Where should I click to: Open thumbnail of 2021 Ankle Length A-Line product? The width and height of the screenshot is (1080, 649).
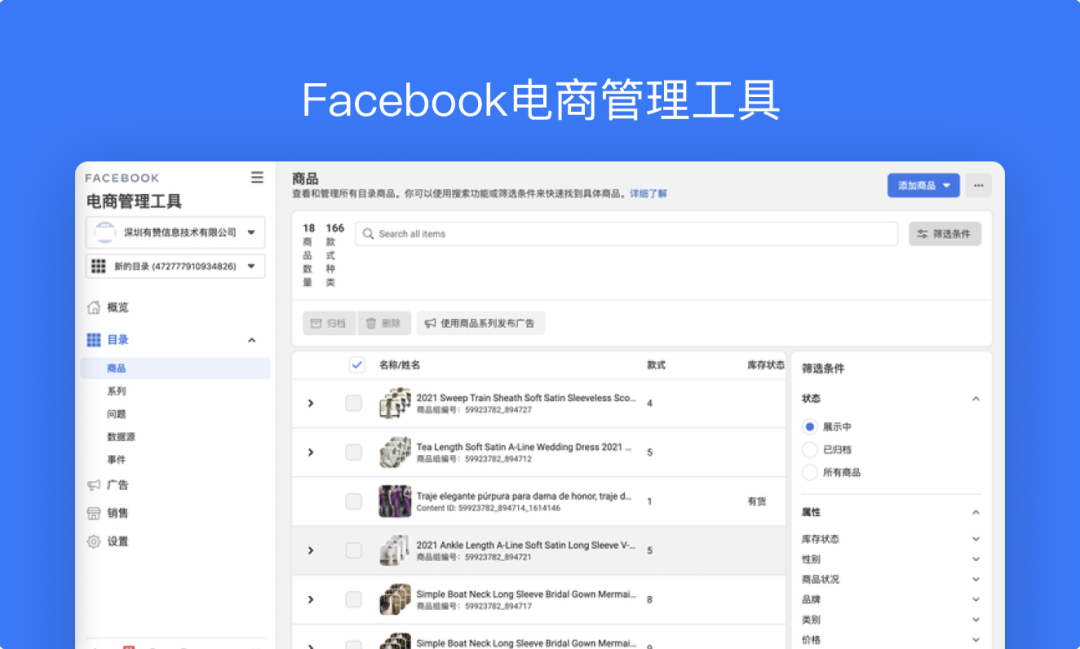(395, 550)
